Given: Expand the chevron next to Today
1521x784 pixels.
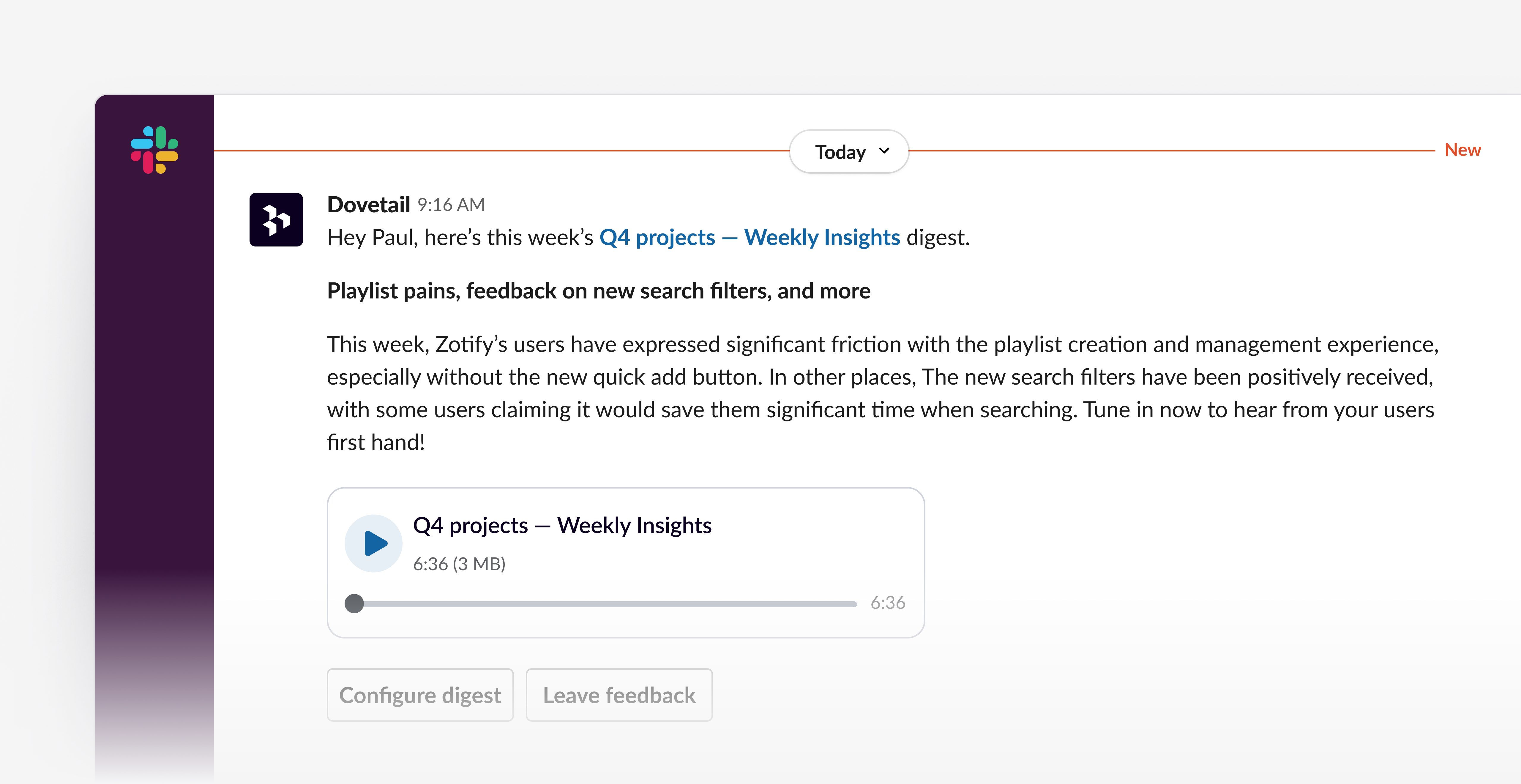Looking at the screenshot, I should [884, 152].
